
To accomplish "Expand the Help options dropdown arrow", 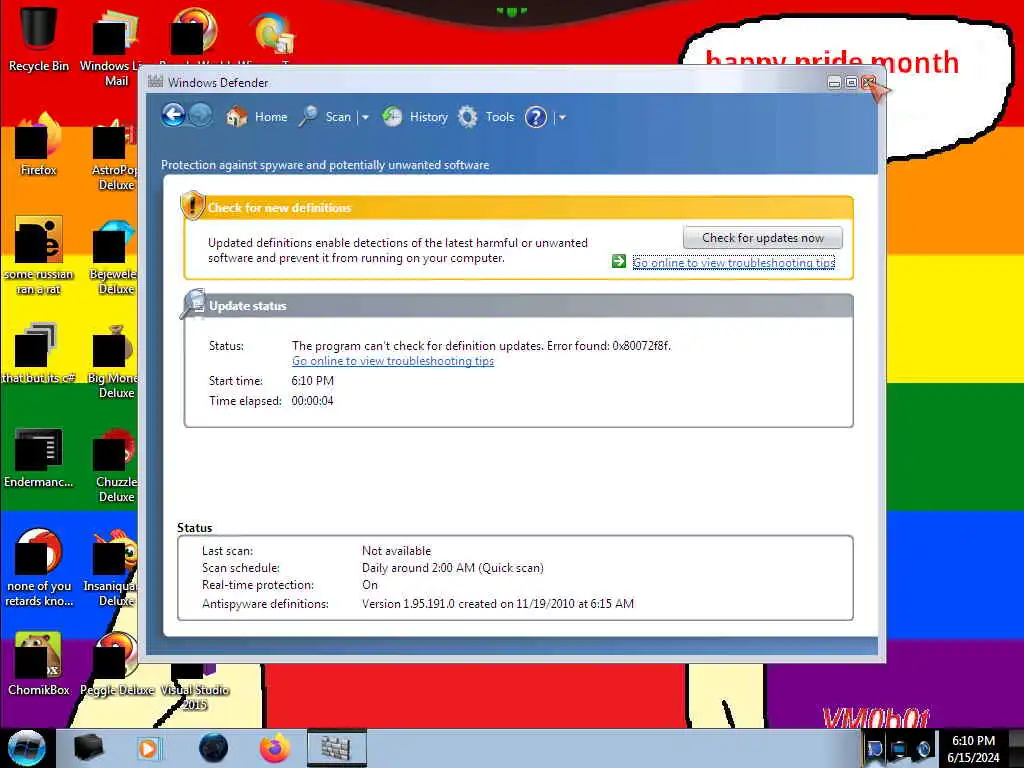I will (x=562, y=118).
